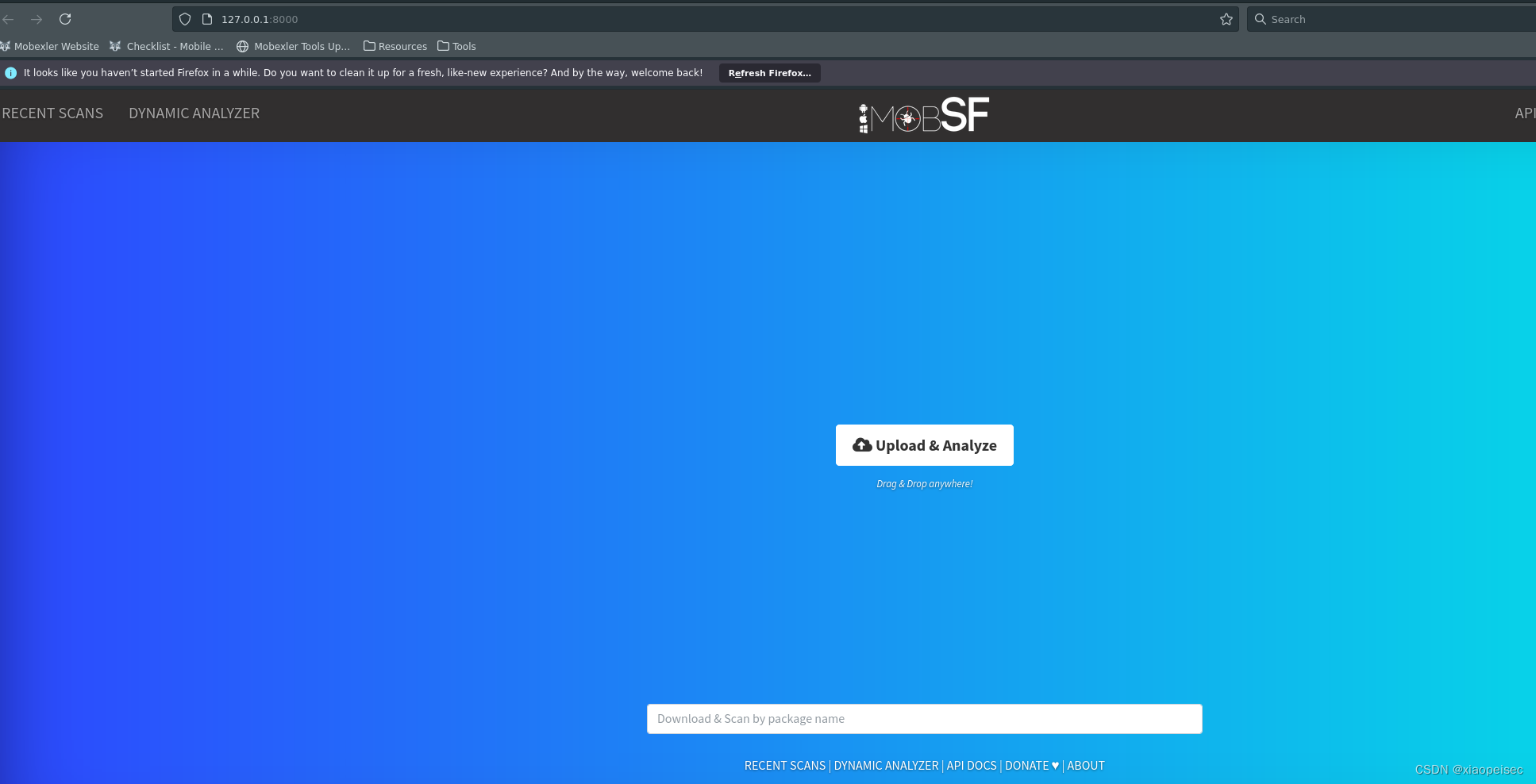Open the Mobexler Website bookmark
The width and height of the screenshot is (1536, 784).
click(x=49, y=46)
